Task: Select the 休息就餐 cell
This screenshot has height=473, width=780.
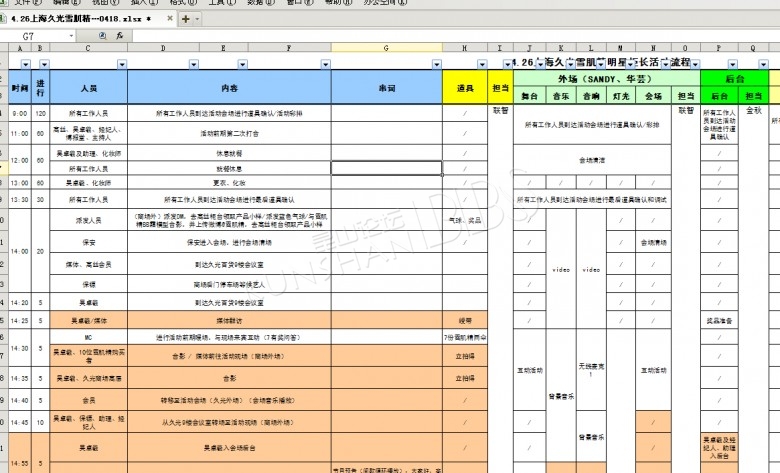Action: click(229, 153)
